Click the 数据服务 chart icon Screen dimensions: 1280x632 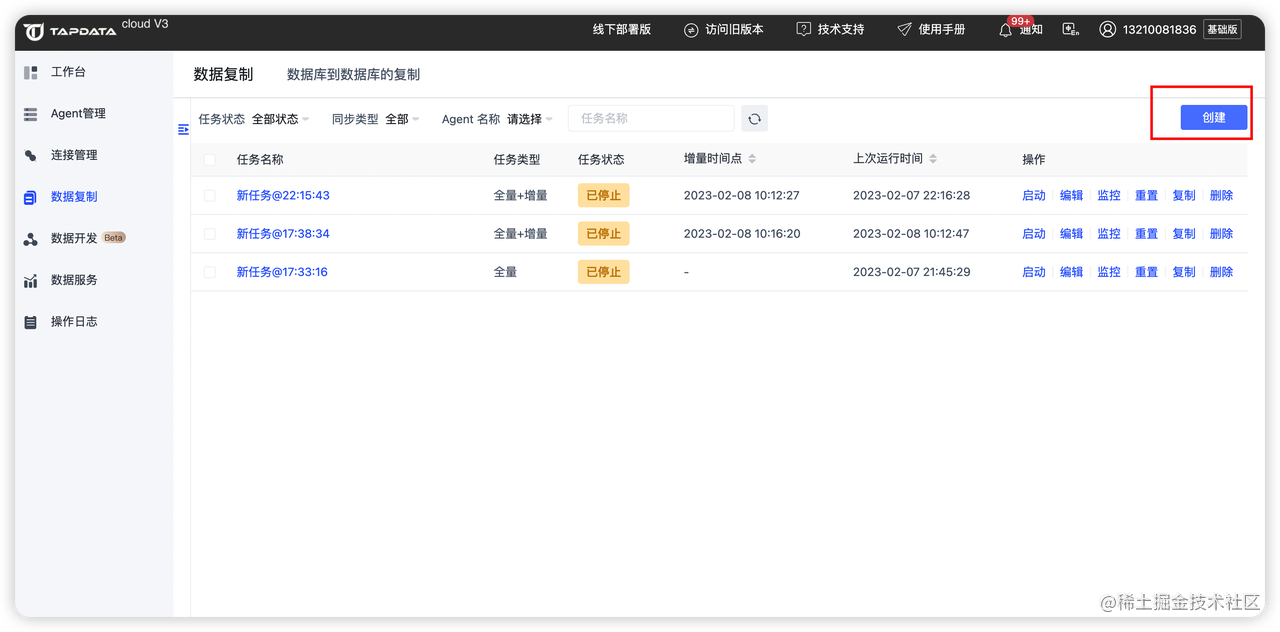pos(31,281)
